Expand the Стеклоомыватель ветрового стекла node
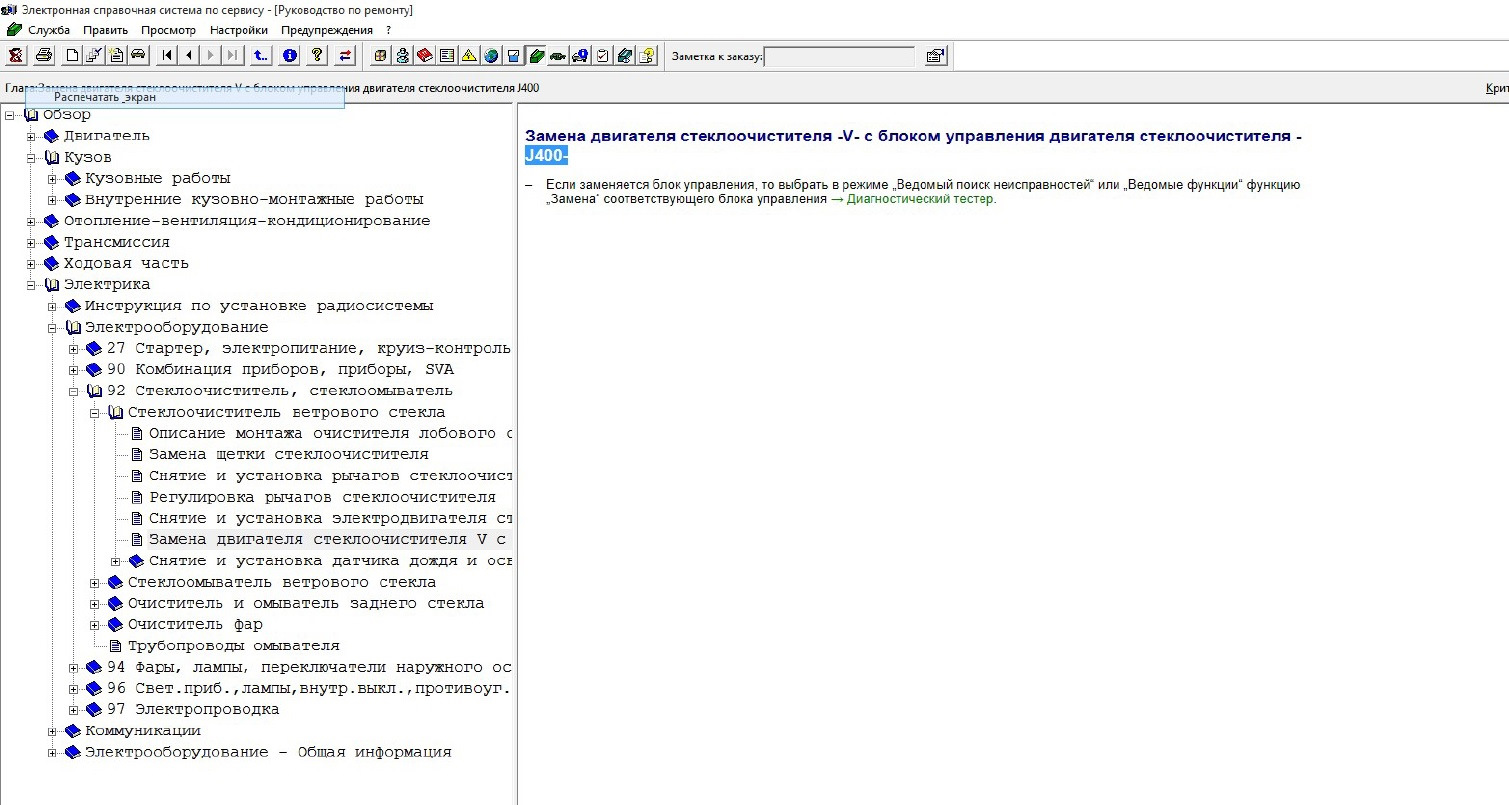The width and height of the screenshot is (1509, 805). [95, 582]
